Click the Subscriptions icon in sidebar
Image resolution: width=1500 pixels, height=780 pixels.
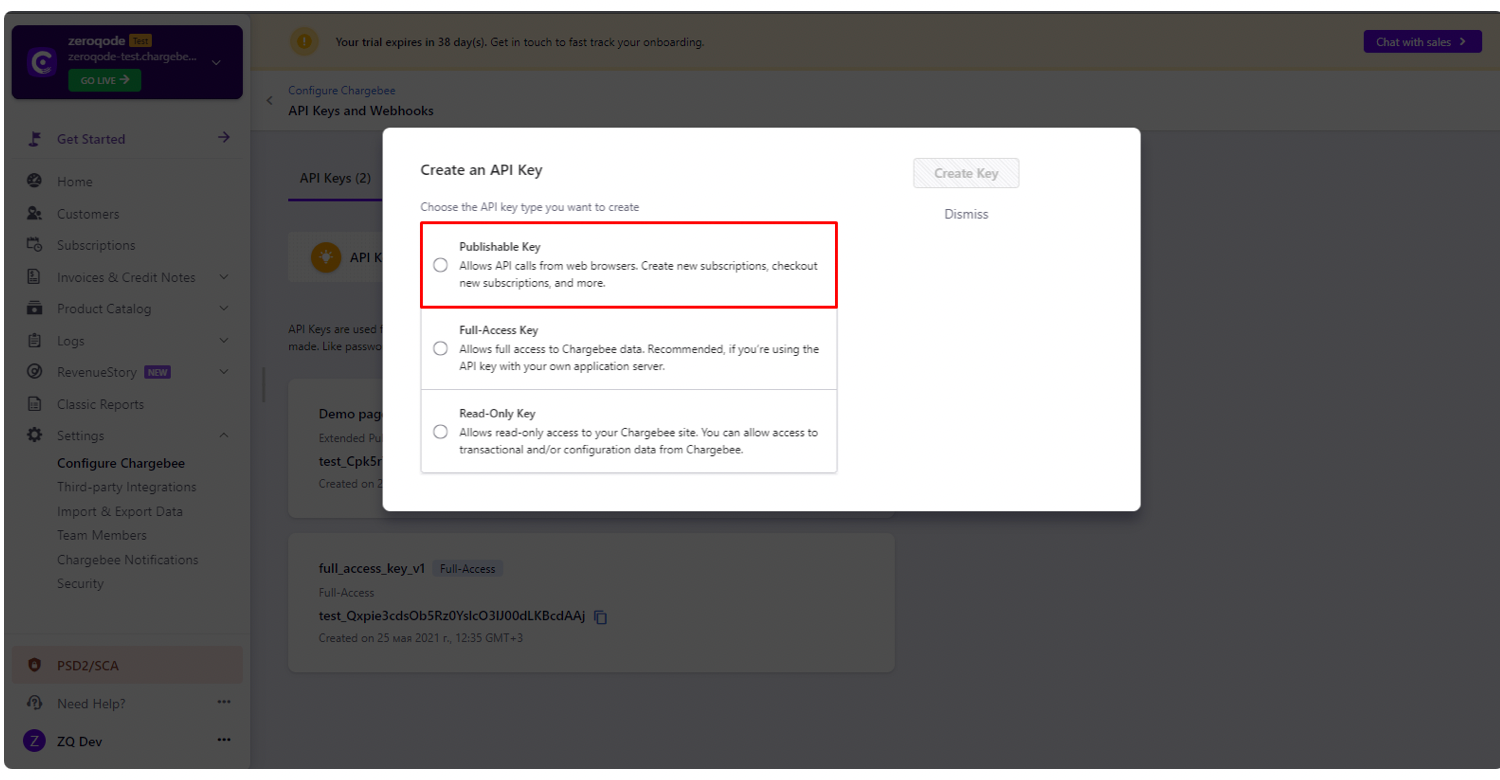coord(35,245)
